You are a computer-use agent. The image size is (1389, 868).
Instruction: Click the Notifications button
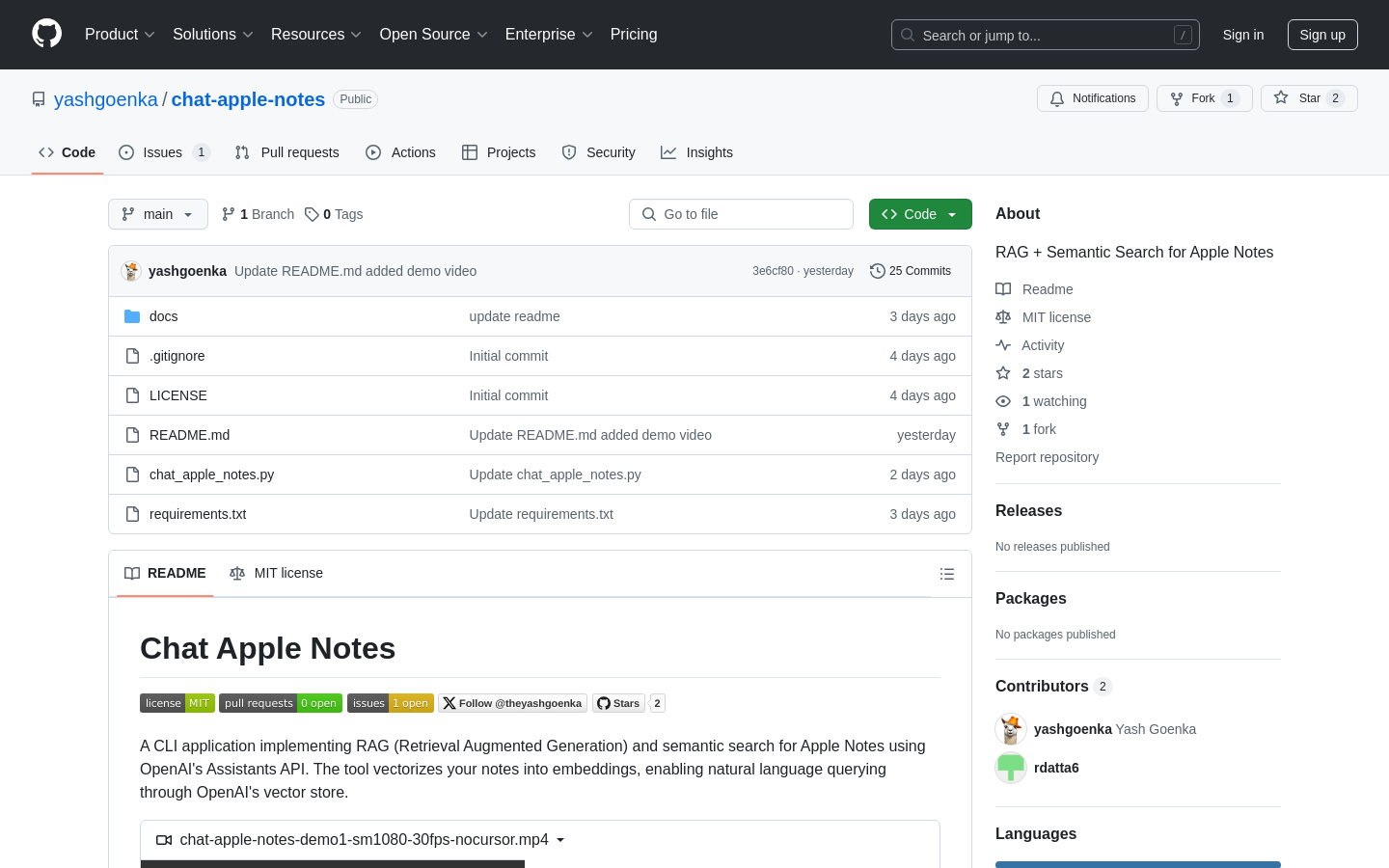click(x=1093, y=98)
